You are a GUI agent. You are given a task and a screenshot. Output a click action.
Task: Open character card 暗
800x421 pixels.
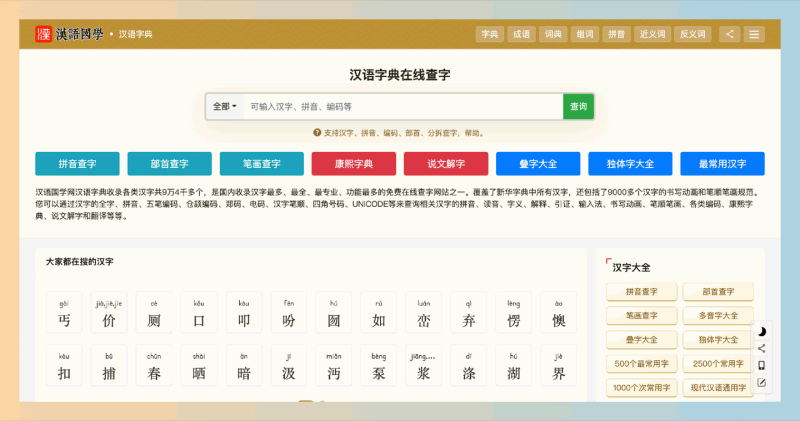[x=244, y=365]
